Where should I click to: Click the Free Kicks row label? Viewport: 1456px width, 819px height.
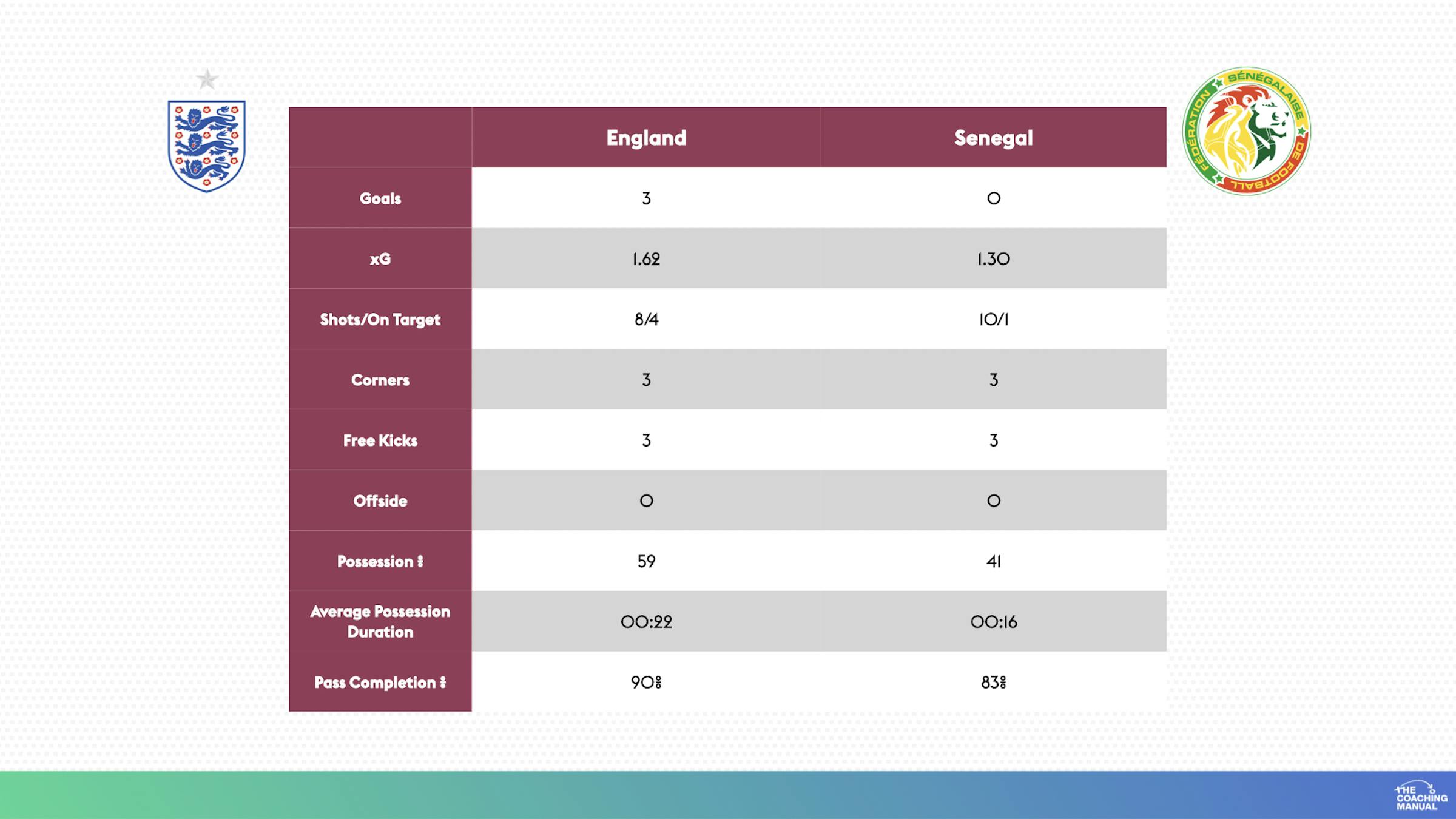pos(380,440)
